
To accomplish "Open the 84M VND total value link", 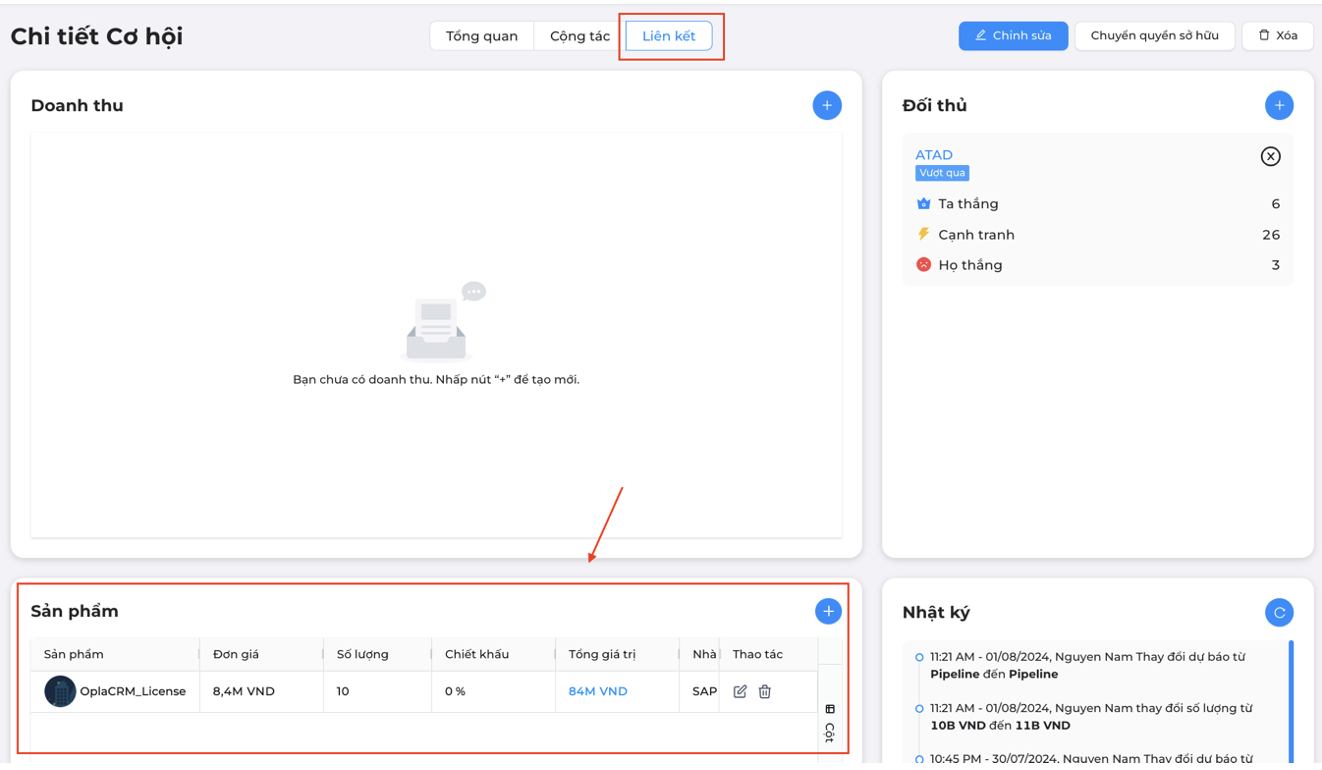I will tap(598, 691).
